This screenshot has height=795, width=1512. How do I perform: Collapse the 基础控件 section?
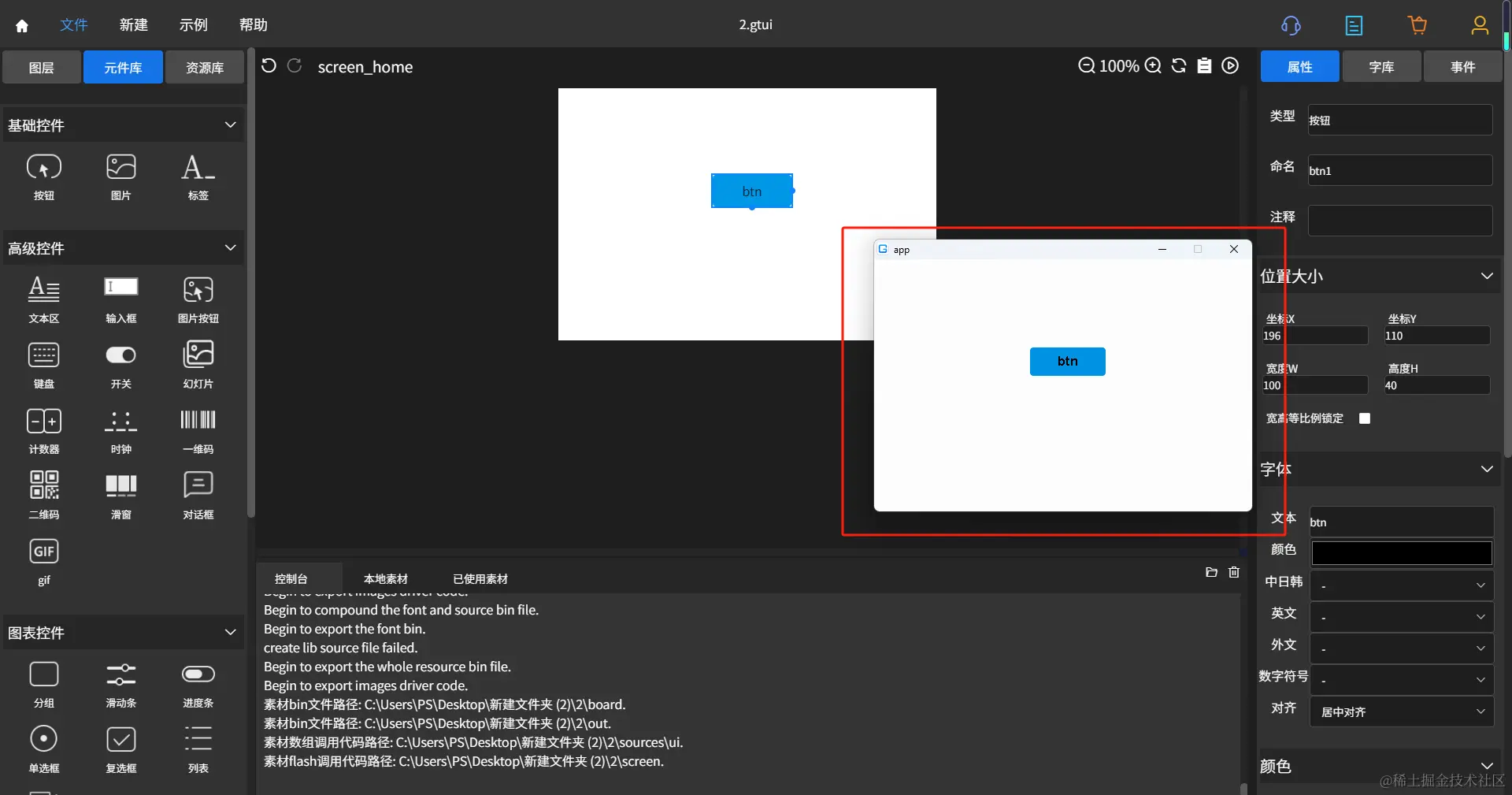[231, 124]
